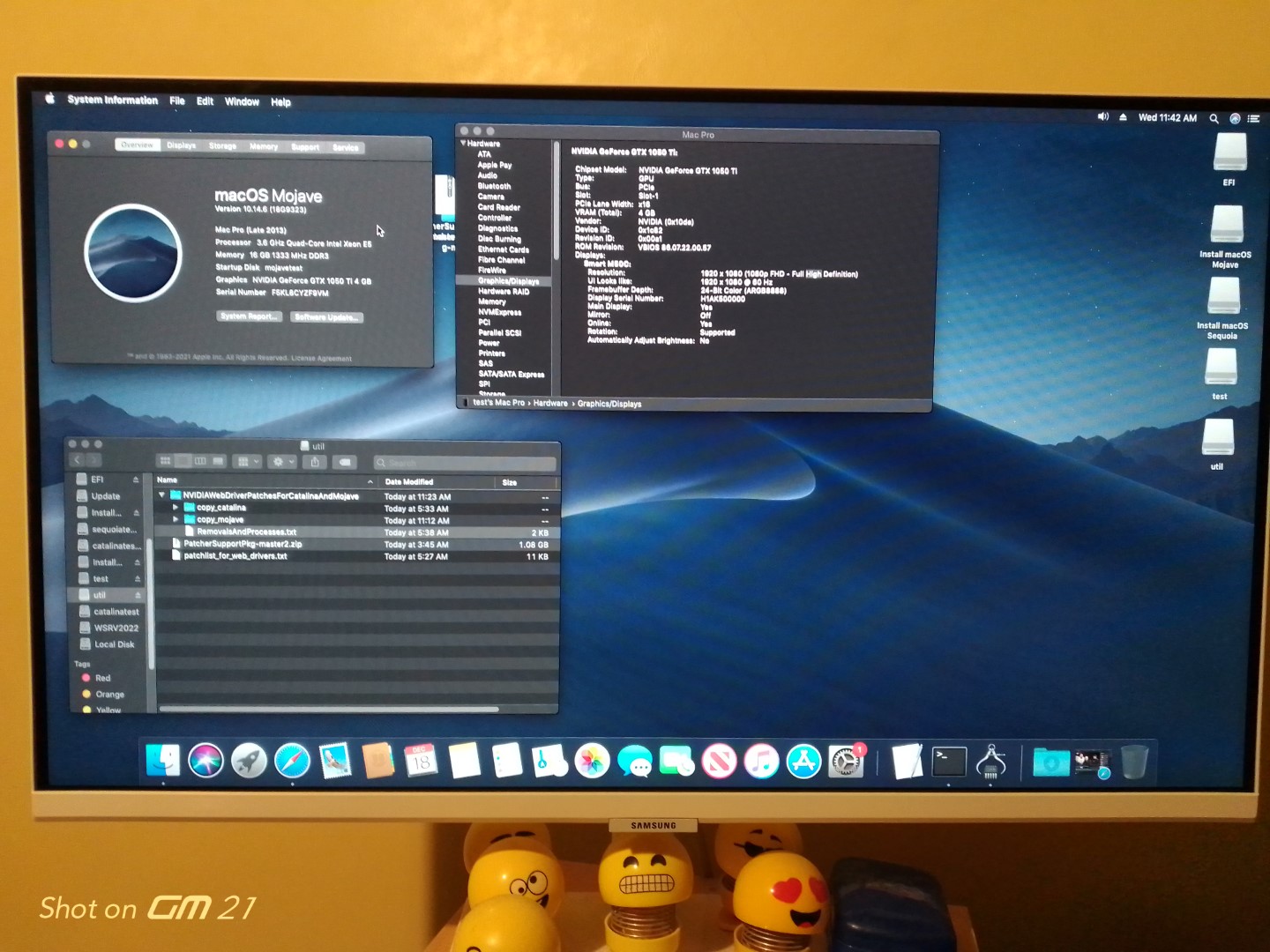Screen dimensions: 1270x952
Task: Eject the EFI volume in Finder sidebar
Action: tap(136, 480)
